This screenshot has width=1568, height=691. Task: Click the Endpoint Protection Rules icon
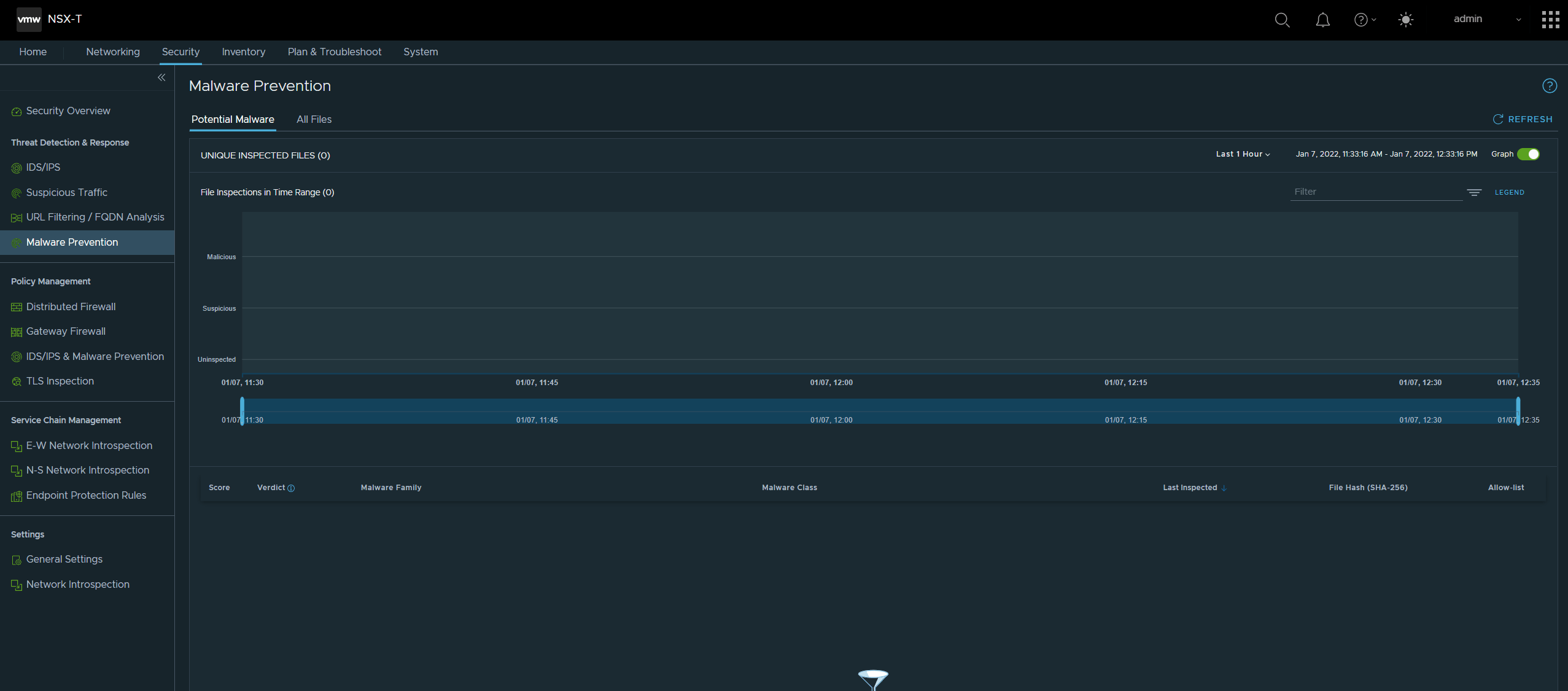(17, 496)
